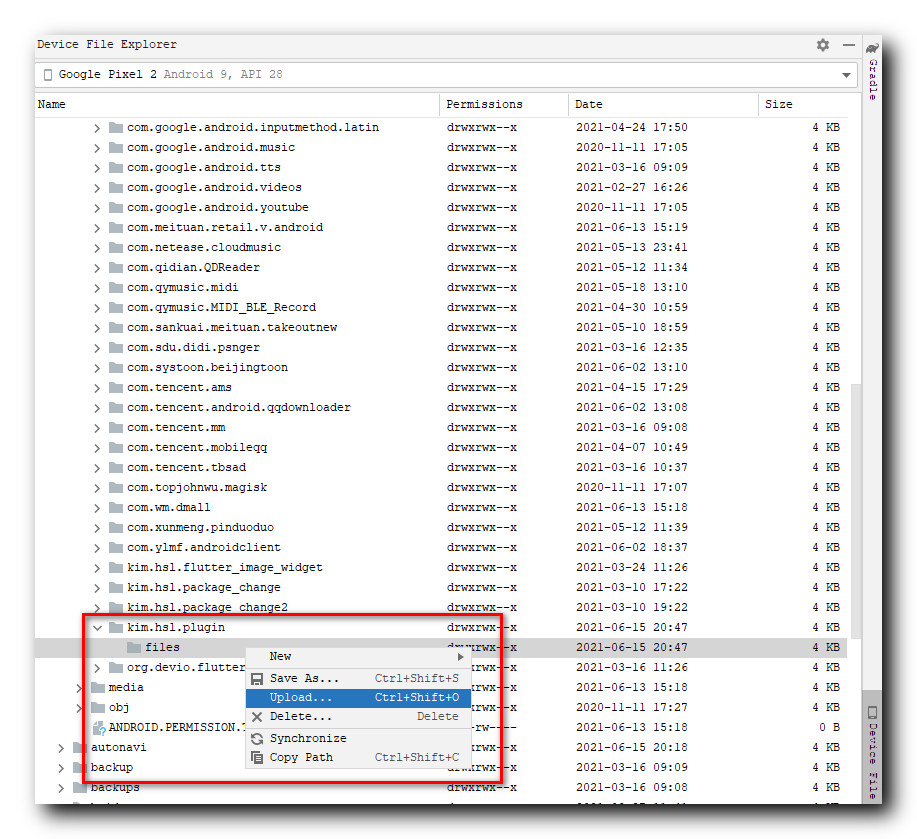Choose Copy Path in the context menu
The width and height of the screenshot is (917, 839).
358,757
